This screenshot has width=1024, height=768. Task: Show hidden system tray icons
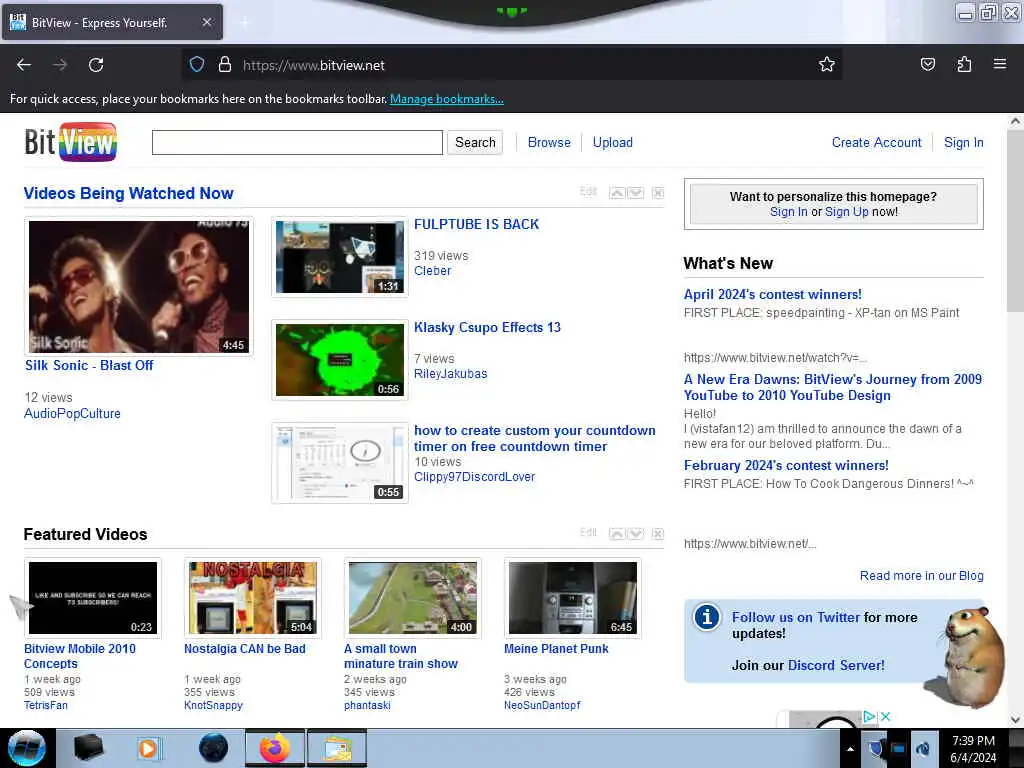(850, 749)
